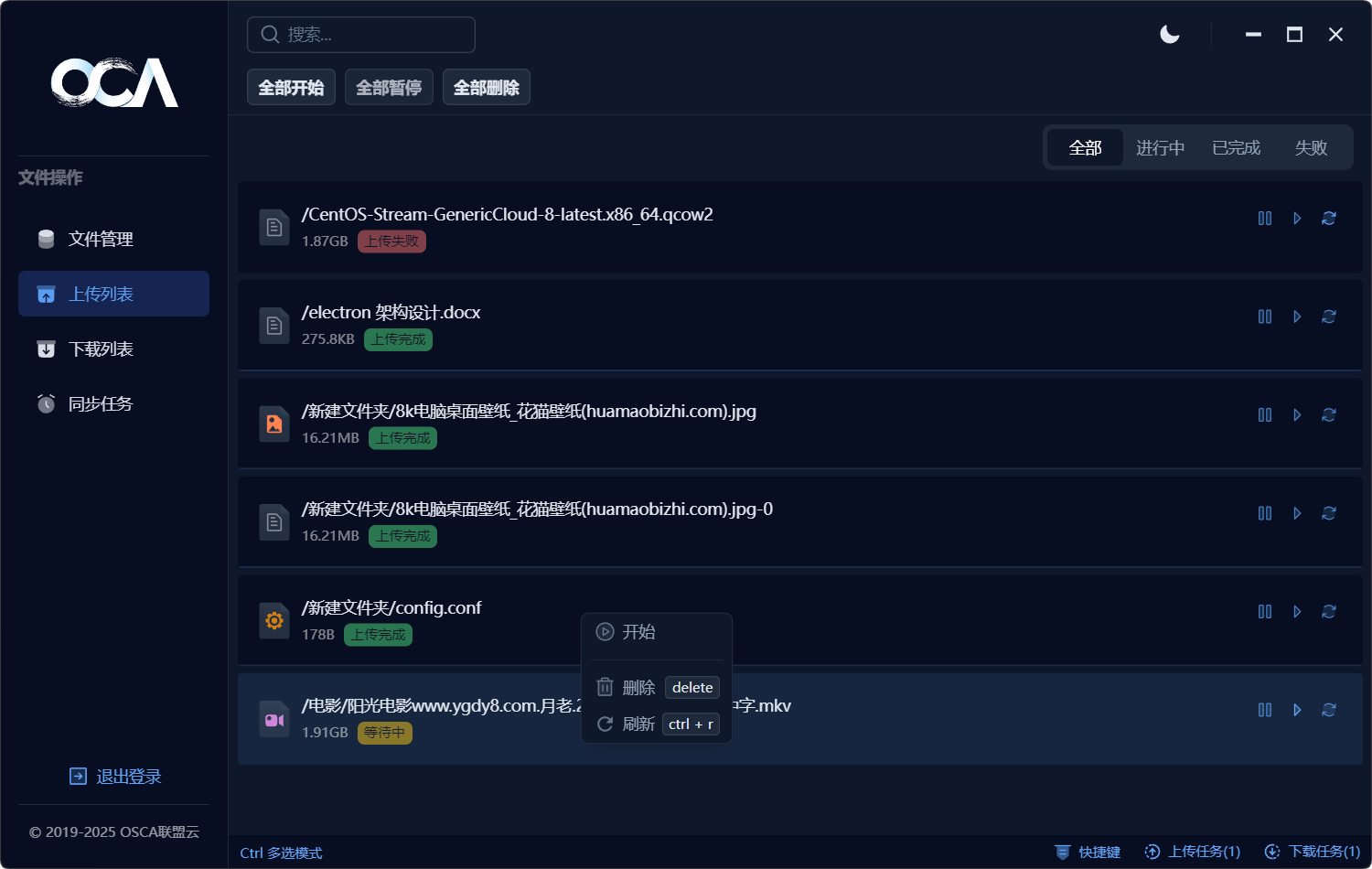Resume the waiting .mkv movie upload

coord(1297,710)
